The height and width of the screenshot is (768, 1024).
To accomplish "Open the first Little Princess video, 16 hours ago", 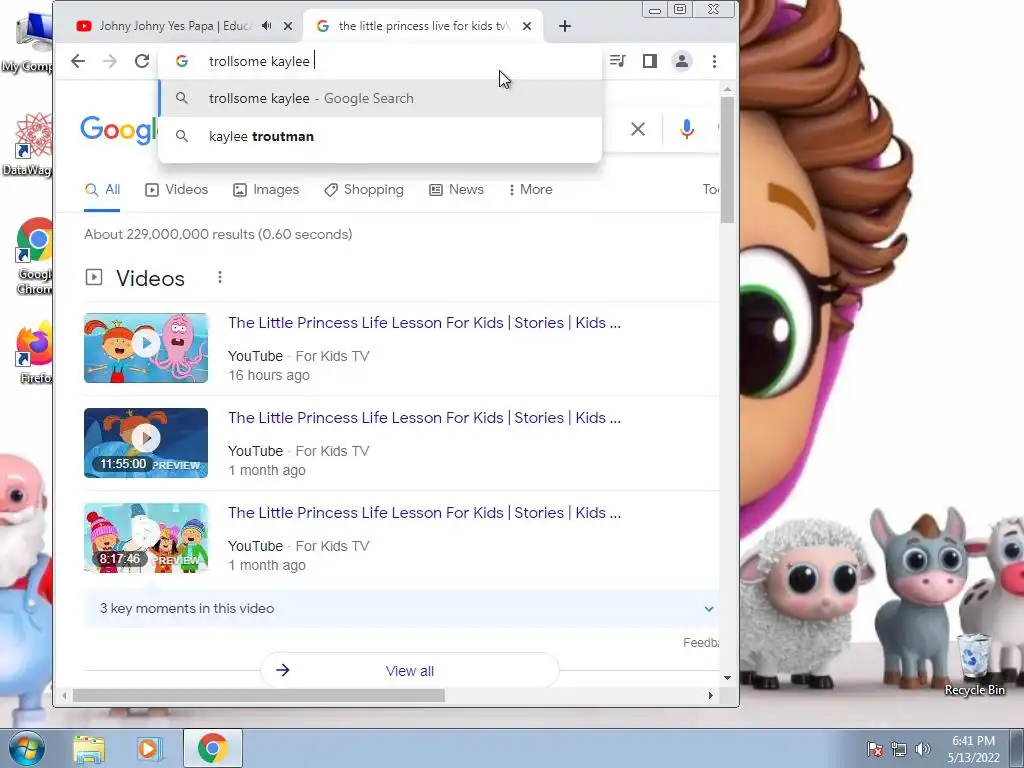I will point(424,323).
